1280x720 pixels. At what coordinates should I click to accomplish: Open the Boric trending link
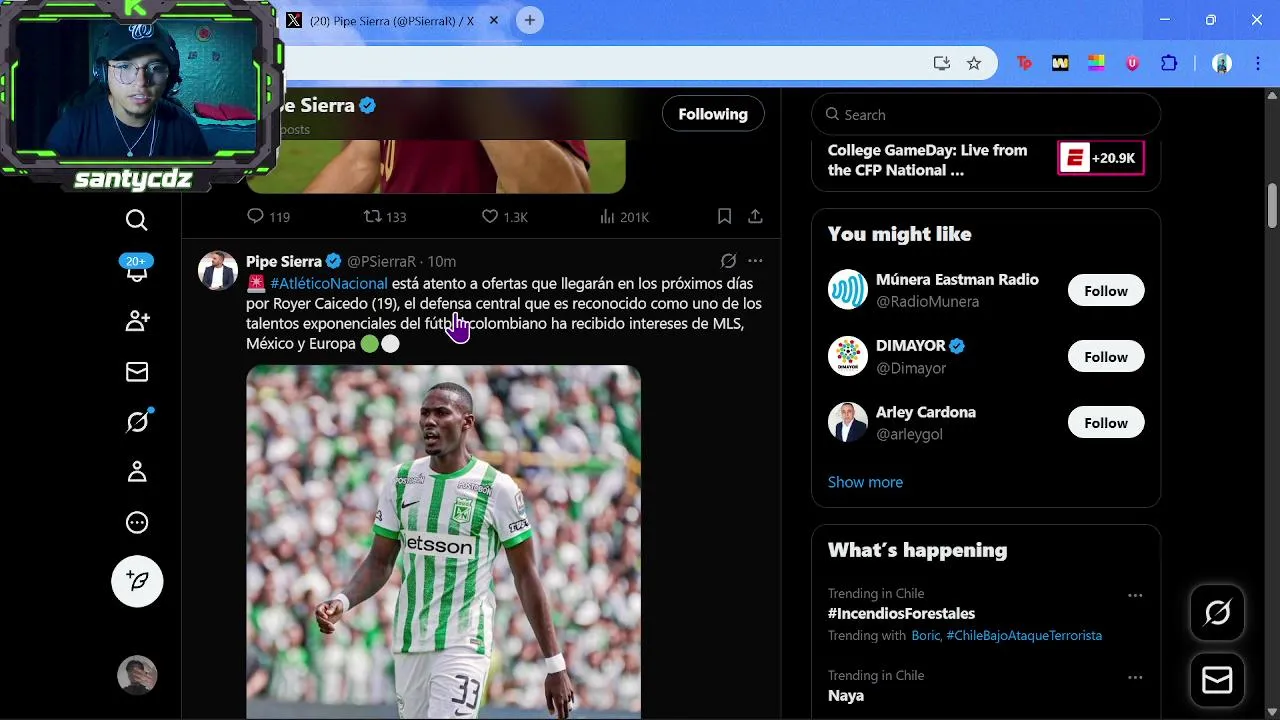925,635
